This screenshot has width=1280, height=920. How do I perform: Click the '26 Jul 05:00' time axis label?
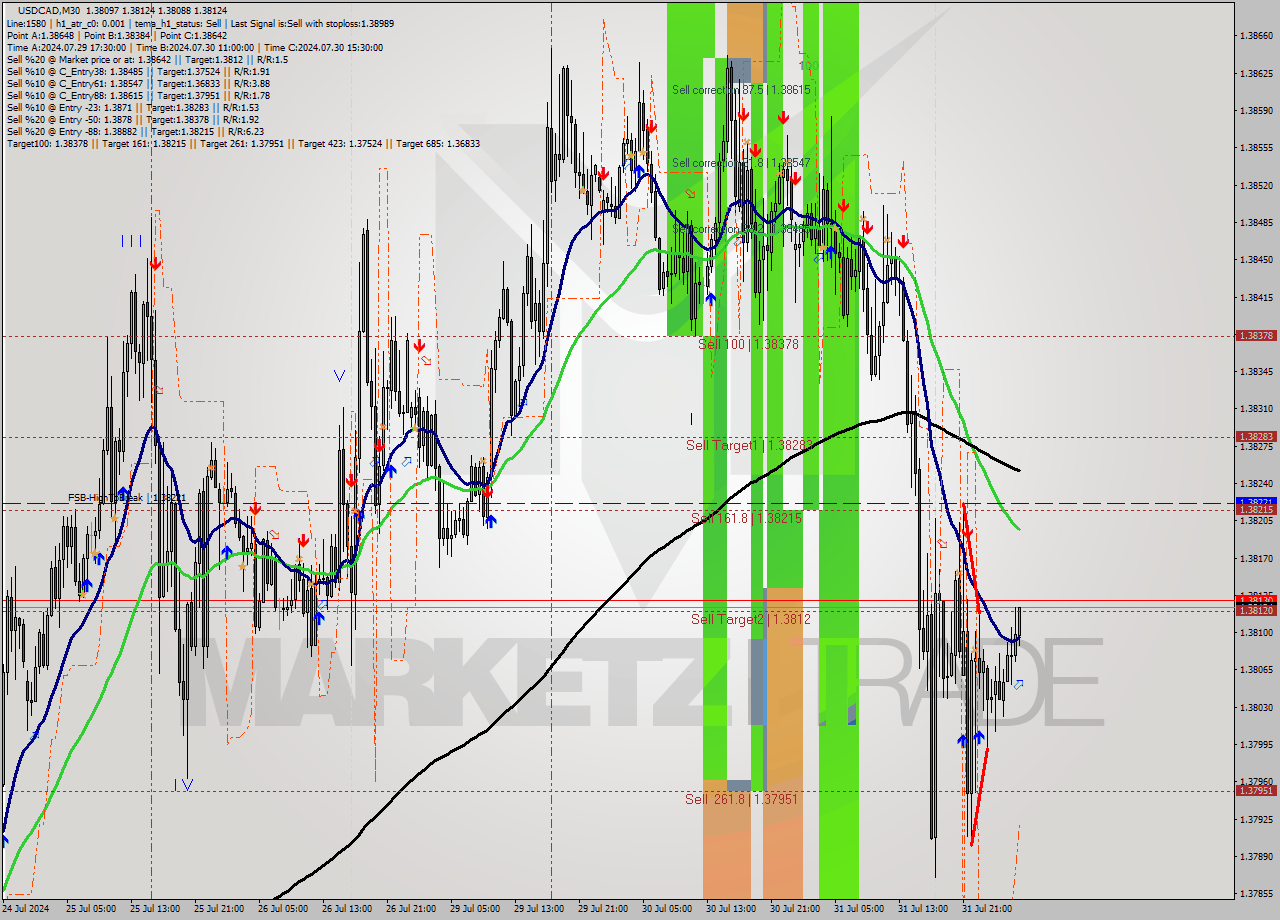[282, 909]
